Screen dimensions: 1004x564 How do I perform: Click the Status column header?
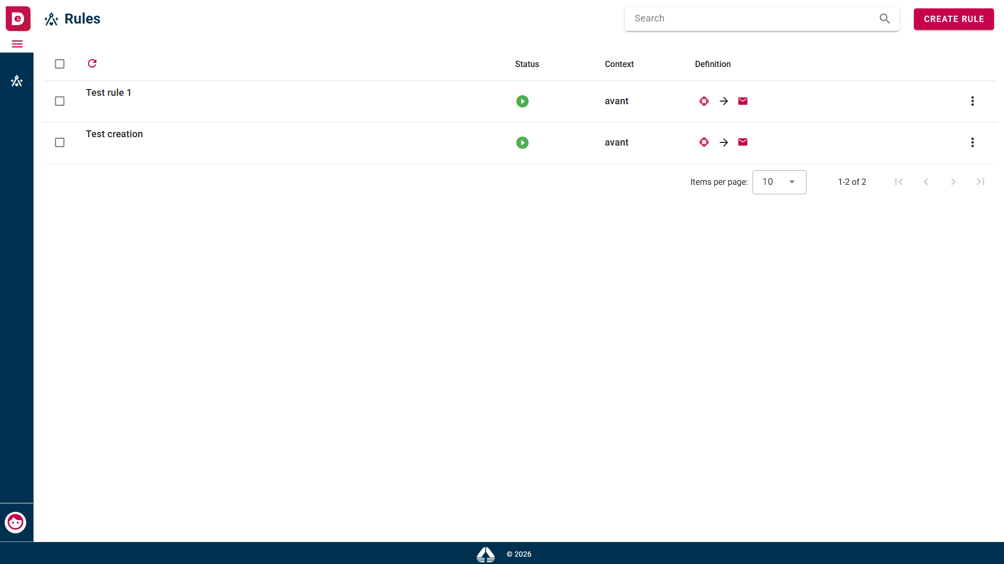pos(527,64)
